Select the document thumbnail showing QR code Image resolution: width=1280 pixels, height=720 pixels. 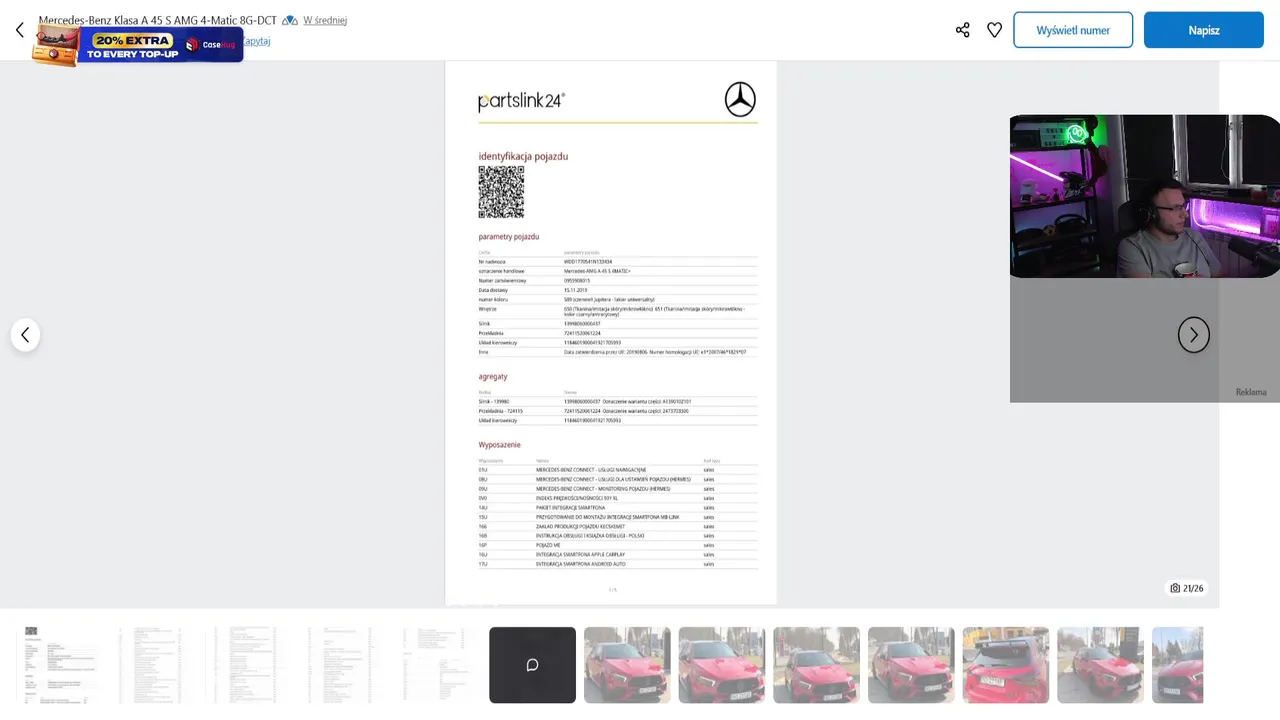pos(58,665)
